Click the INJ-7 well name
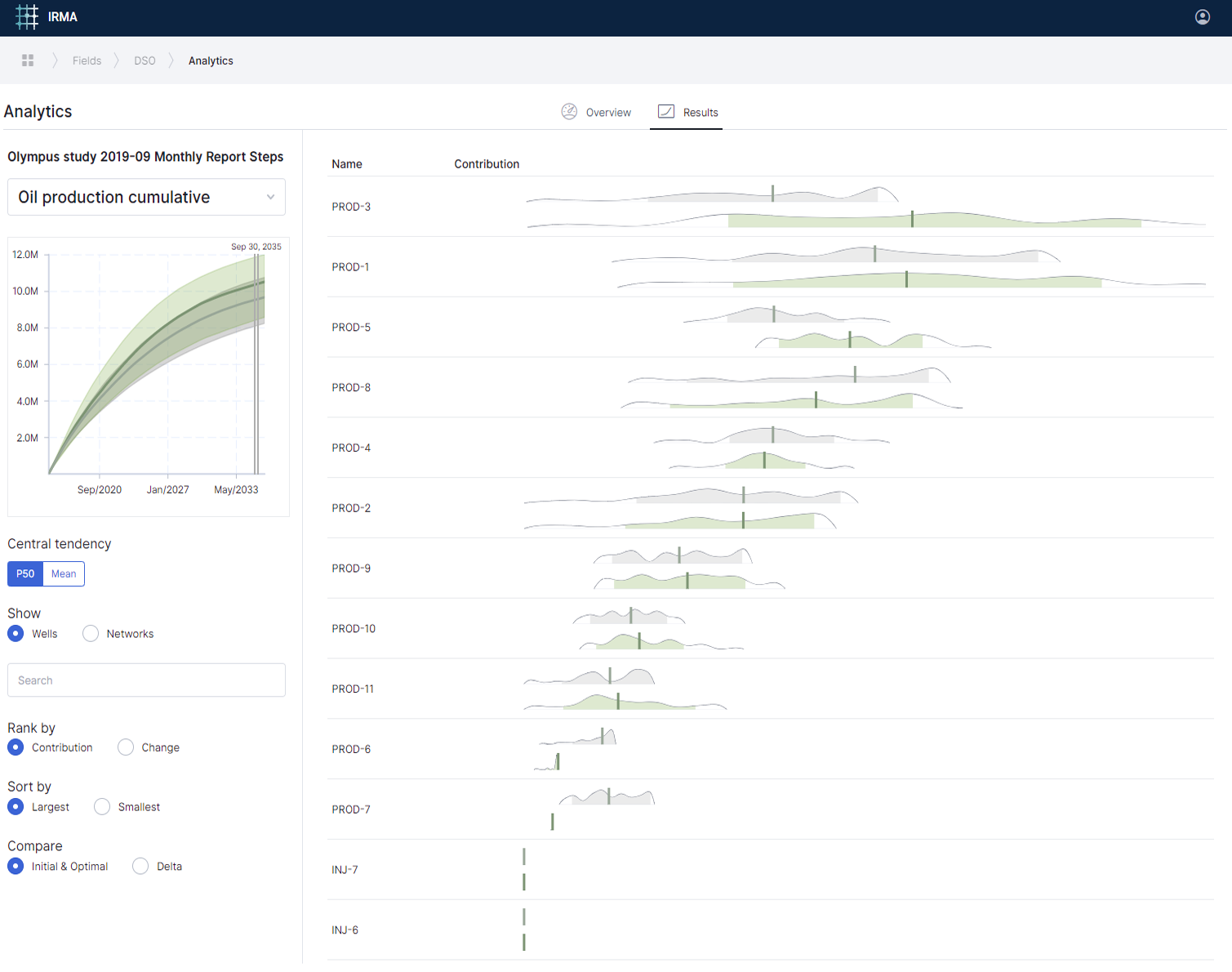1232x972 pixels. [345, 870]
